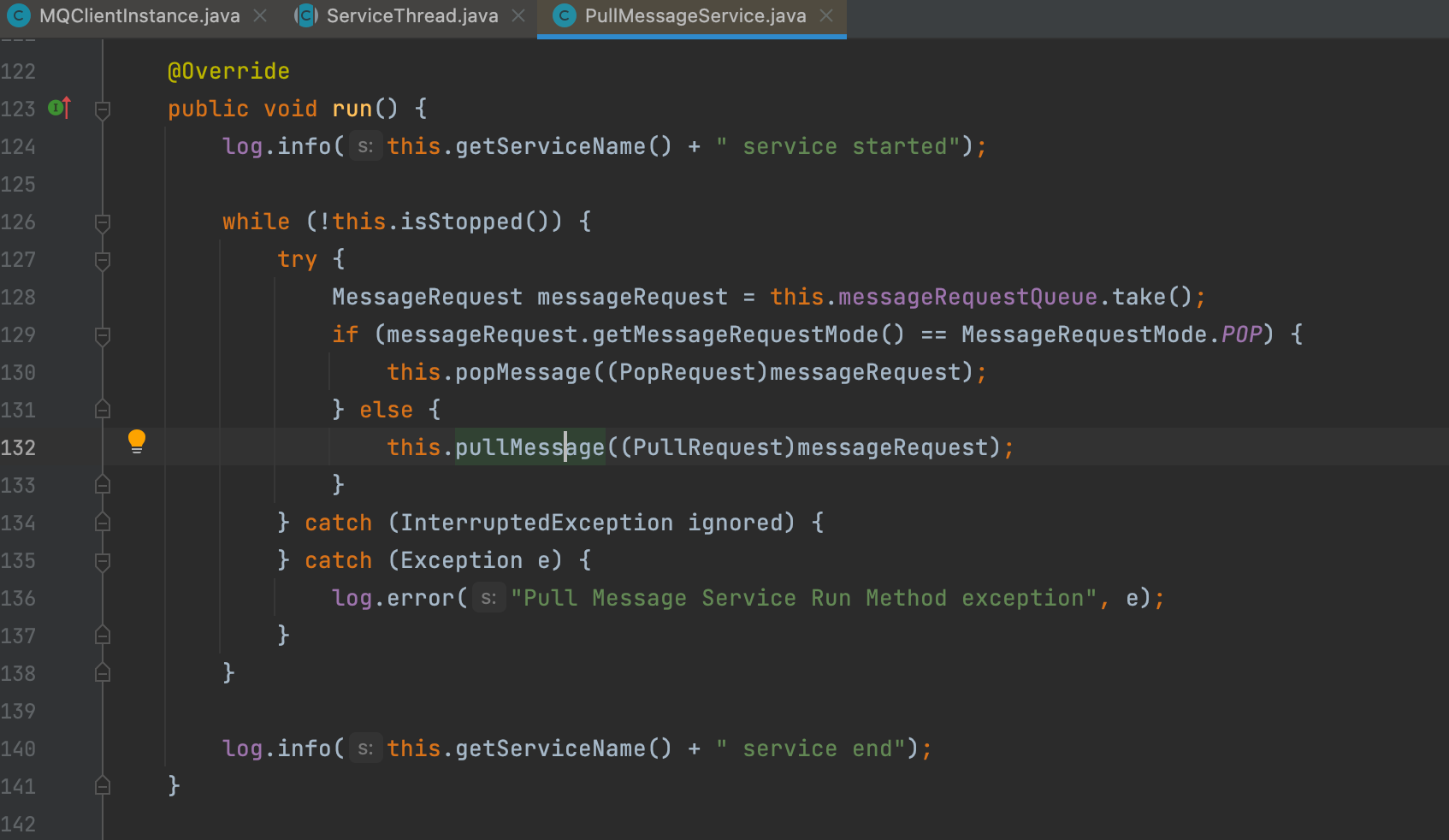Click the class icon on PullMessageService.java tab
The width and height of the screenshot is (1449, 840).
tap(565, 16)
